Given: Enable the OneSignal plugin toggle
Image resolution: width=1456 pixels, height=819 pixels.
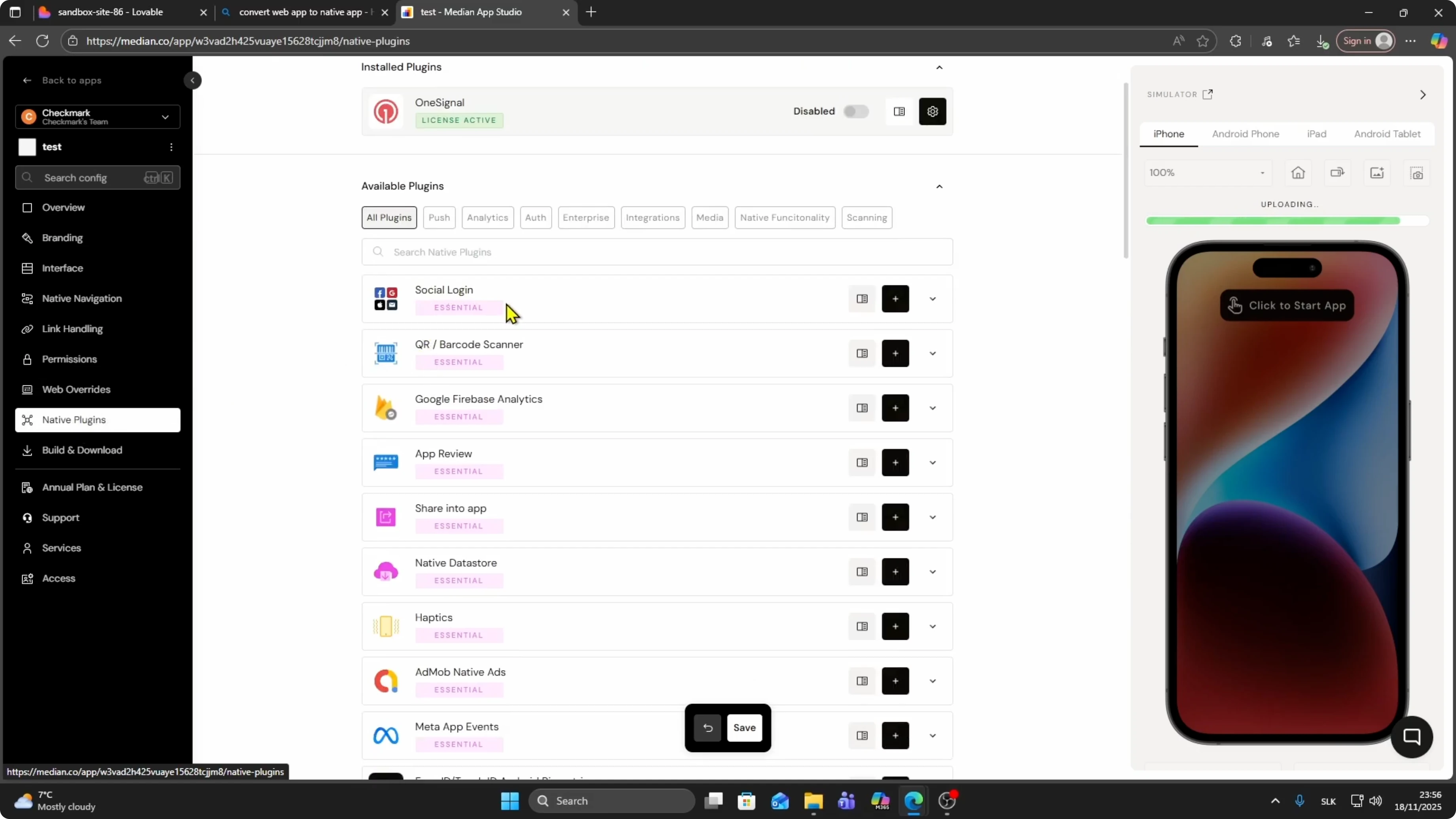Looking at the screenshot, I should point(856,111).
